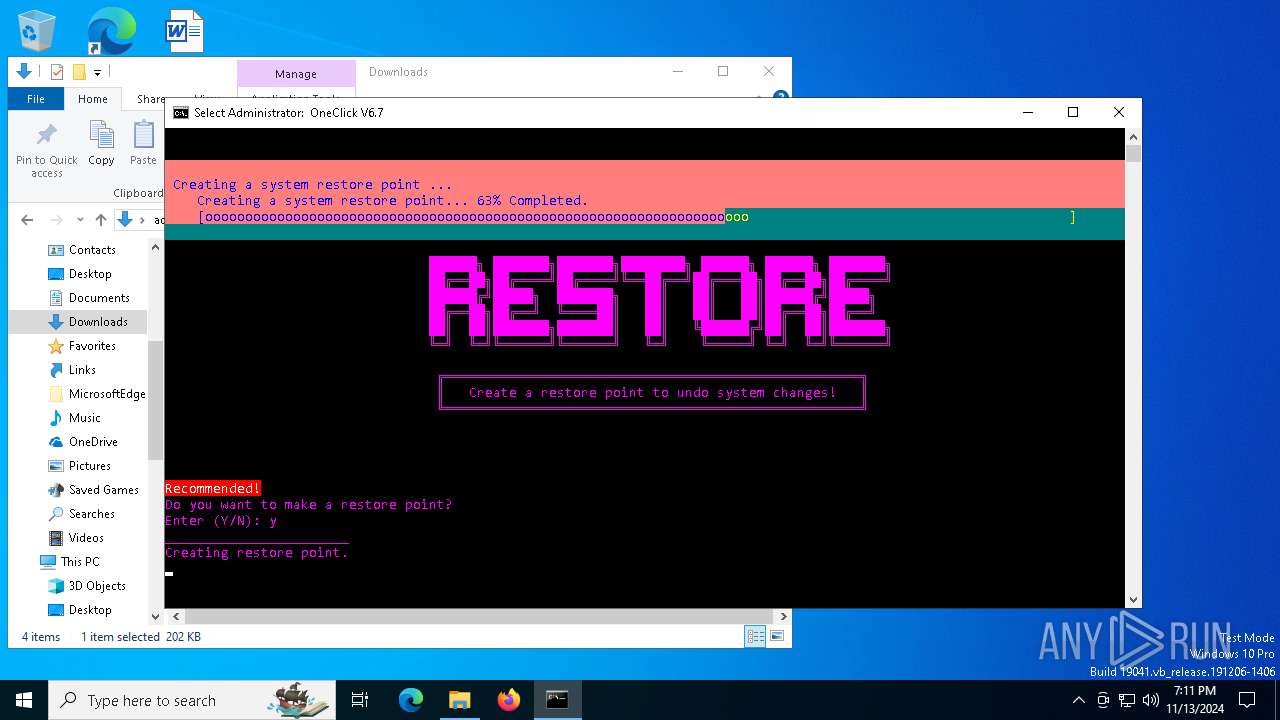Select Links in the navigation pane

(x=82, y=370)
